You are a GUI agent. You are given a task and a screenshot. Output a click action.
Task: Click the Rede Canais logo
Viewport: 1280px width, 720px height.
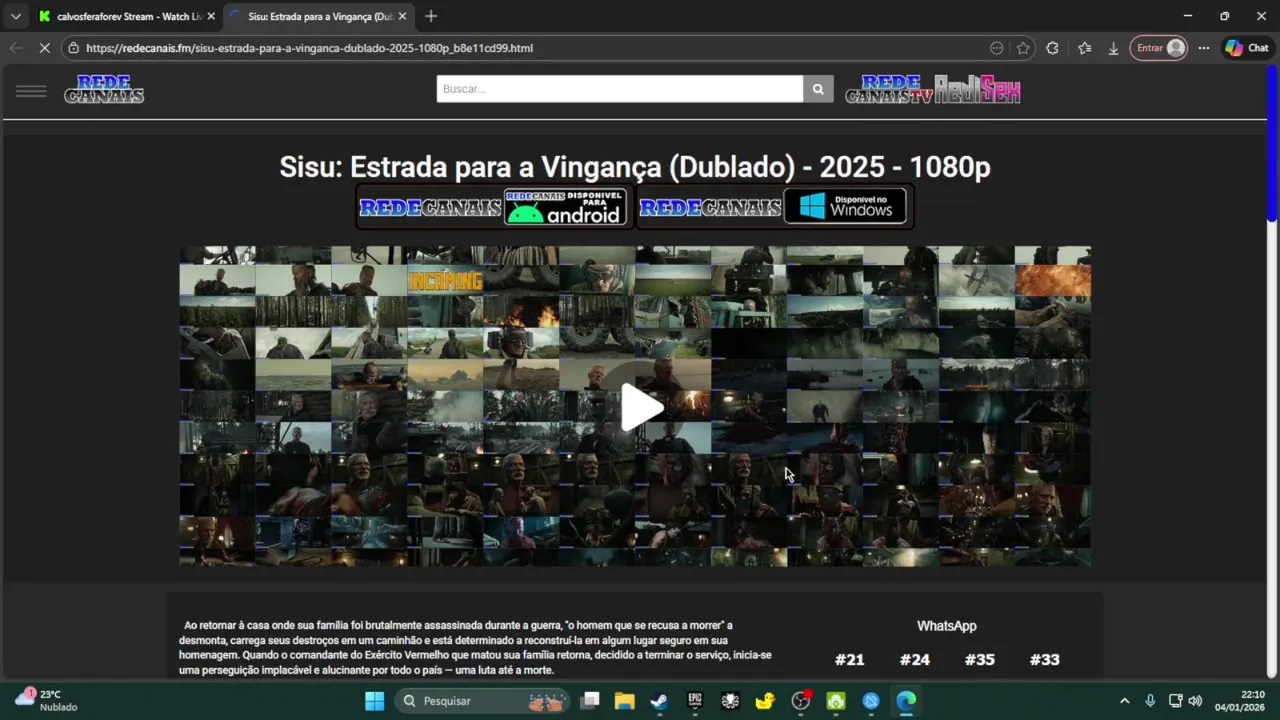pos(104,90)
